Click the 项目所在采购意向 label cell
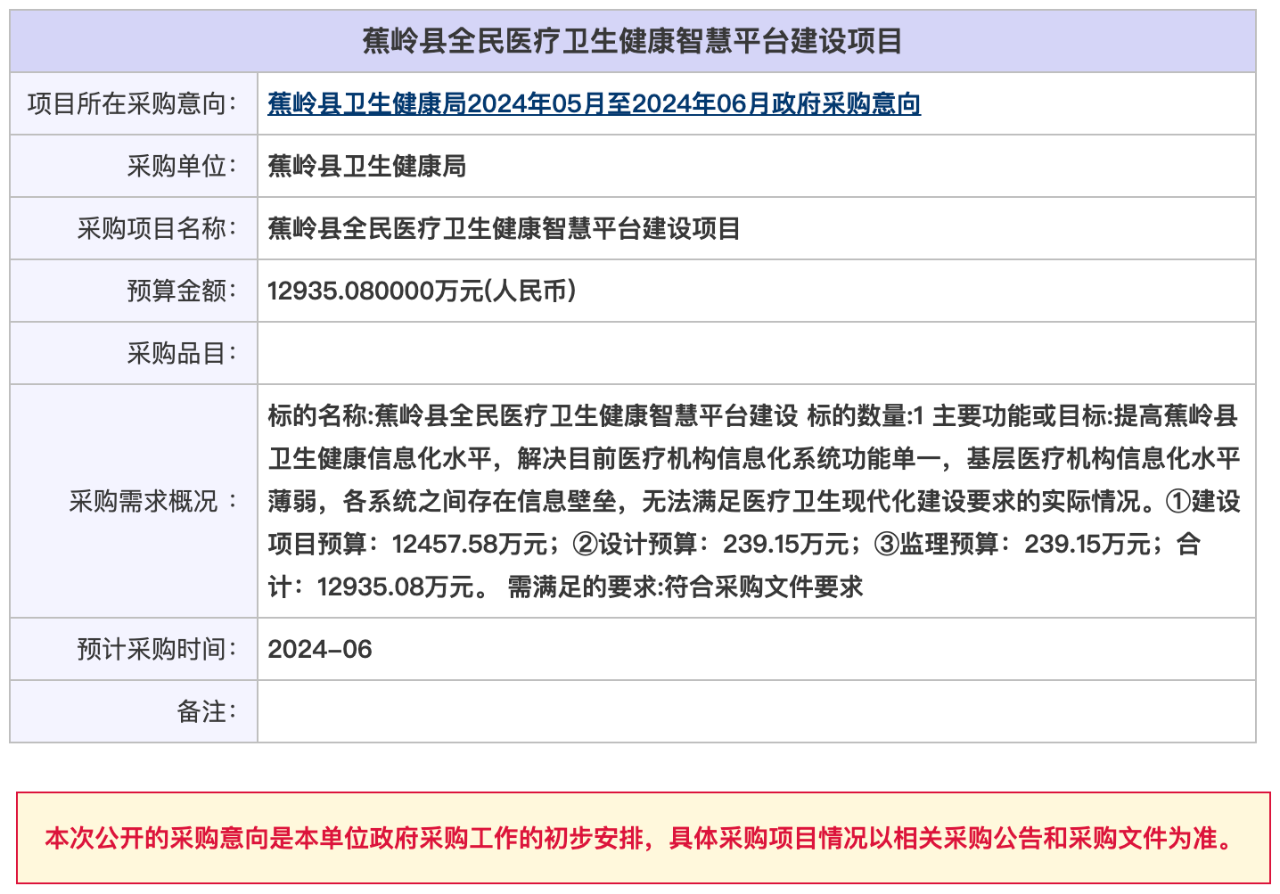This screenshot has width=1280, height=894. click(x=133, y=104)
